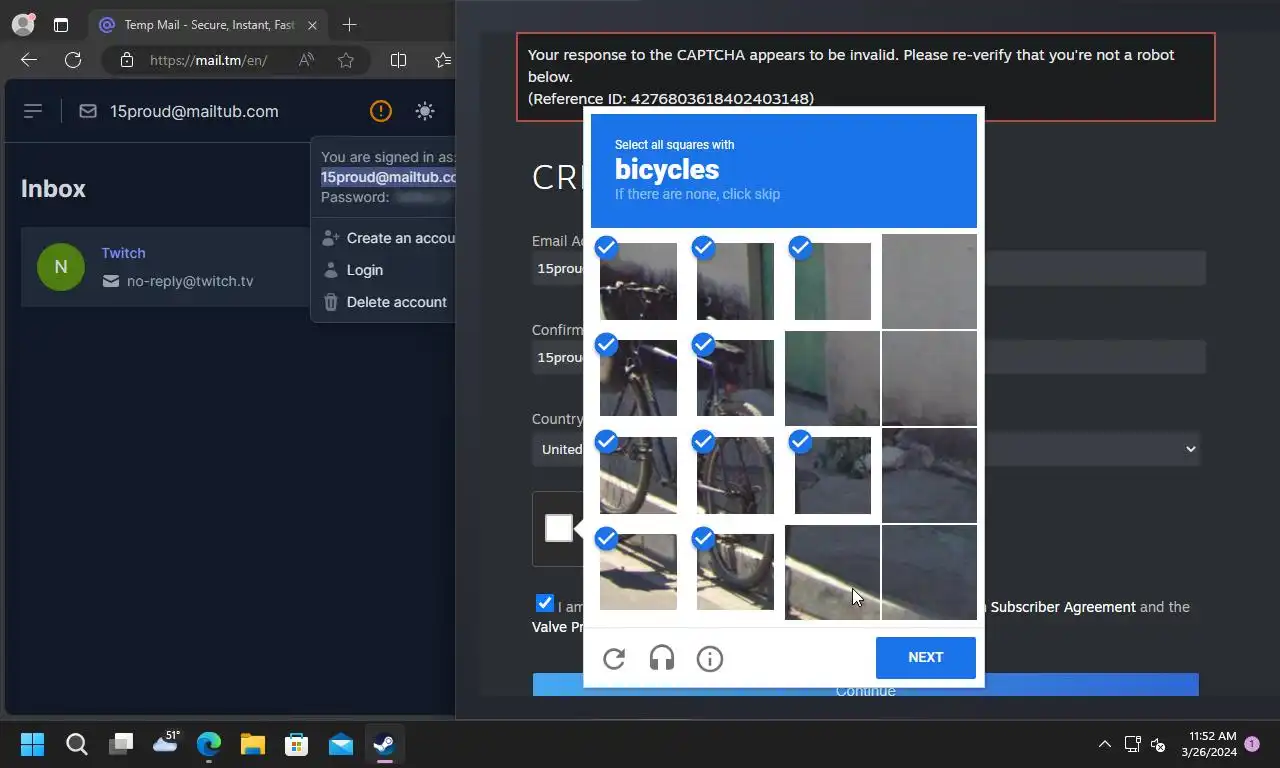Check the reCAPTCHA not-a-robot box
Viewport: 1280px width, 768px height.
point(559,528)
